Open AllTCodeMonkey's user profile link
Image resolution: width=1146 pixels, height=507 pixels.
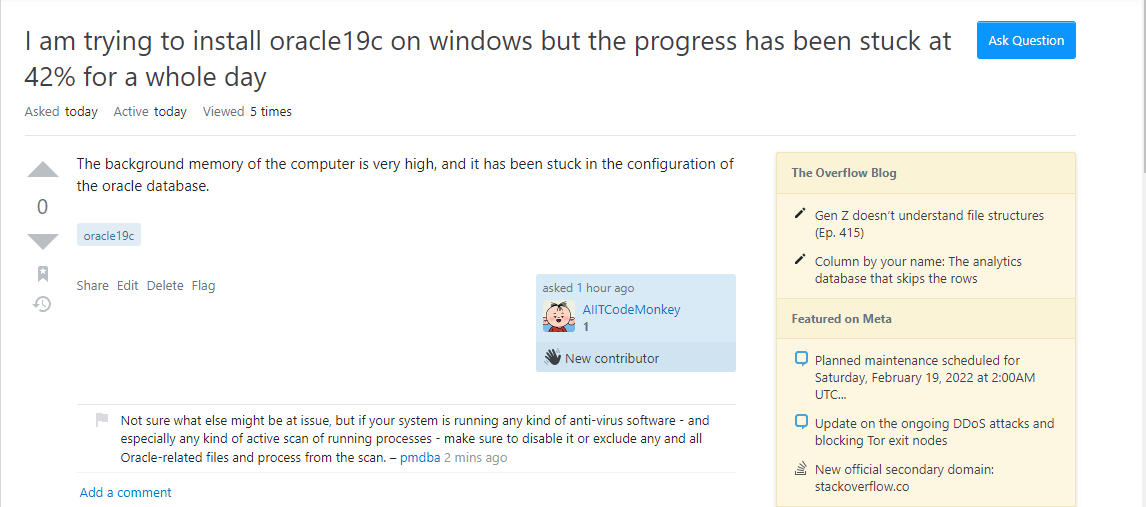[x=617, y=310]
